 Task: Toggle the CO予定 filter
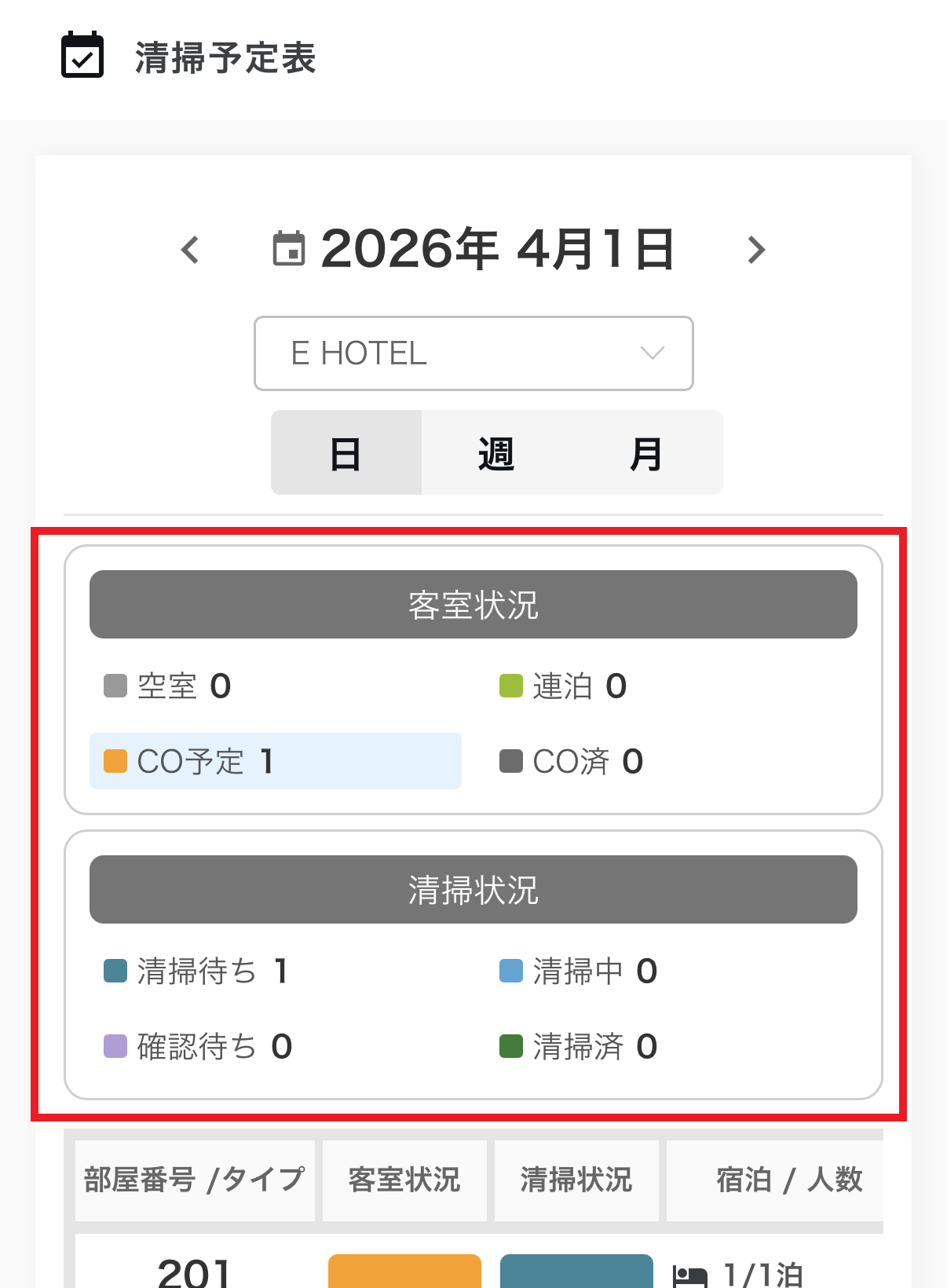275,761
